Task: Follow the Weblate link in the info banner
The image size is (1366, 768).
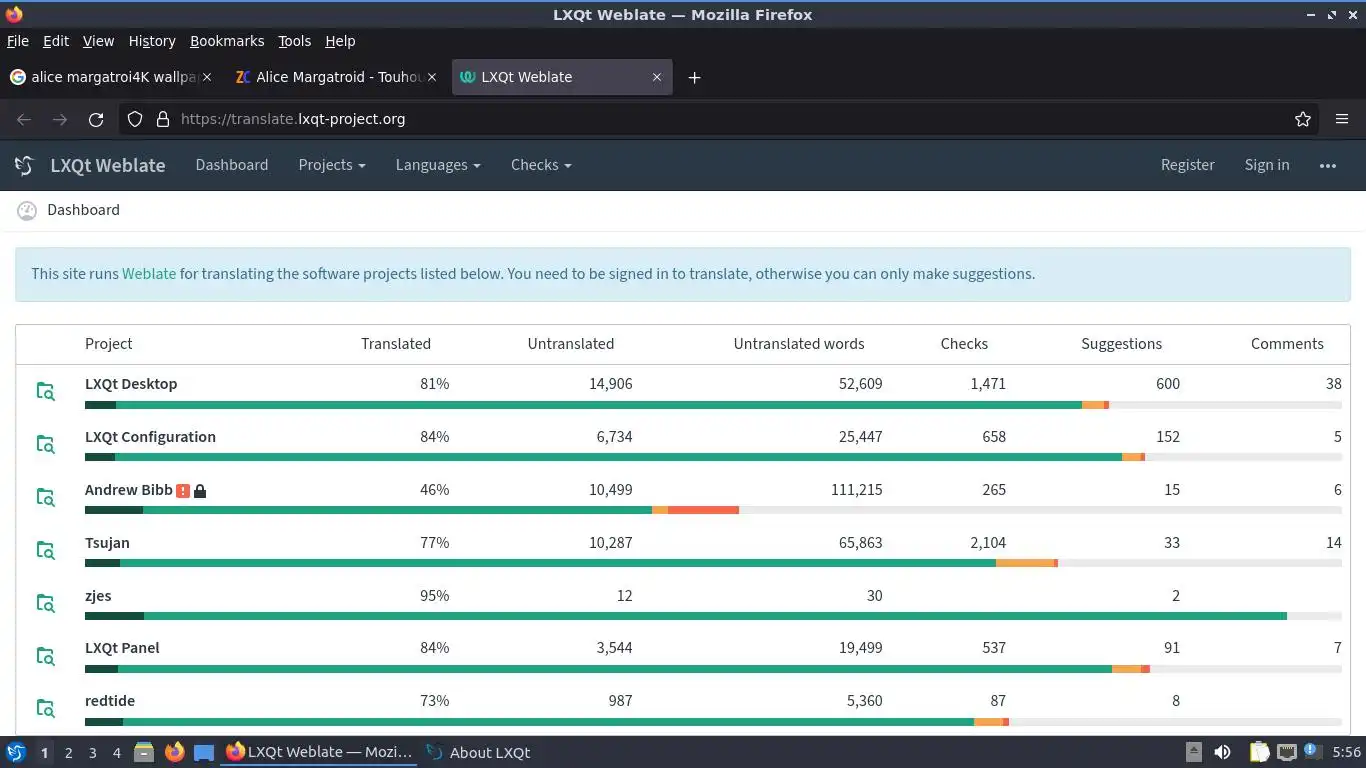Action: pyautogui.click(x=149, y=274)
